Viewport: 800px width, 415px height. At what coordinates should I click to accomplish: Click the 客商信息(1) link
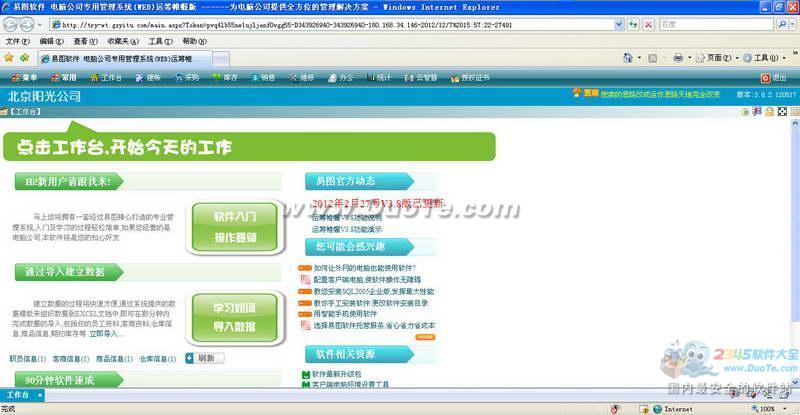coord(71,359)
